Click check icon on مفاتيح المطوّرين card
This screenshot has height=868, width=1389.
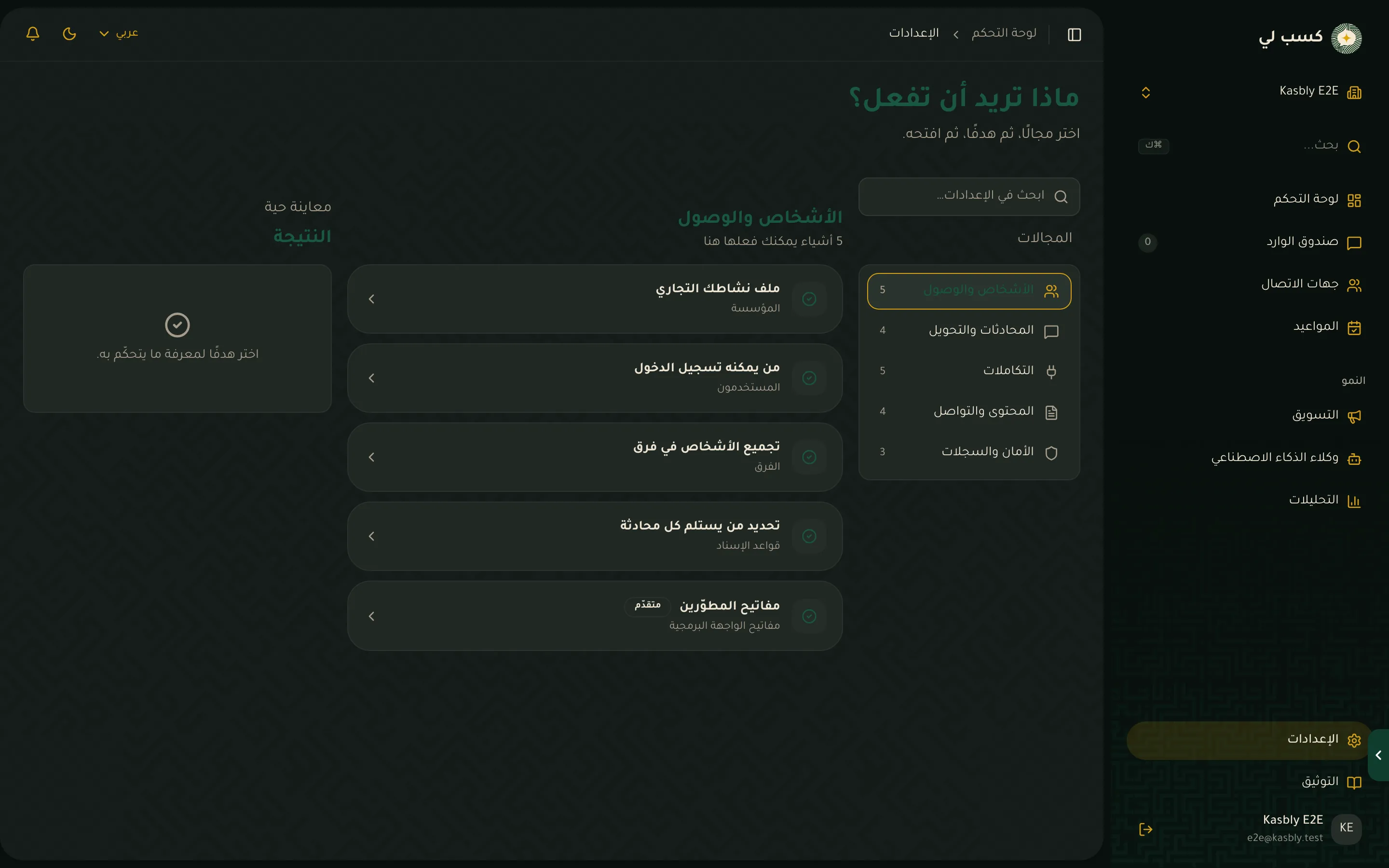pyautogui.click(x=809, y=616)
